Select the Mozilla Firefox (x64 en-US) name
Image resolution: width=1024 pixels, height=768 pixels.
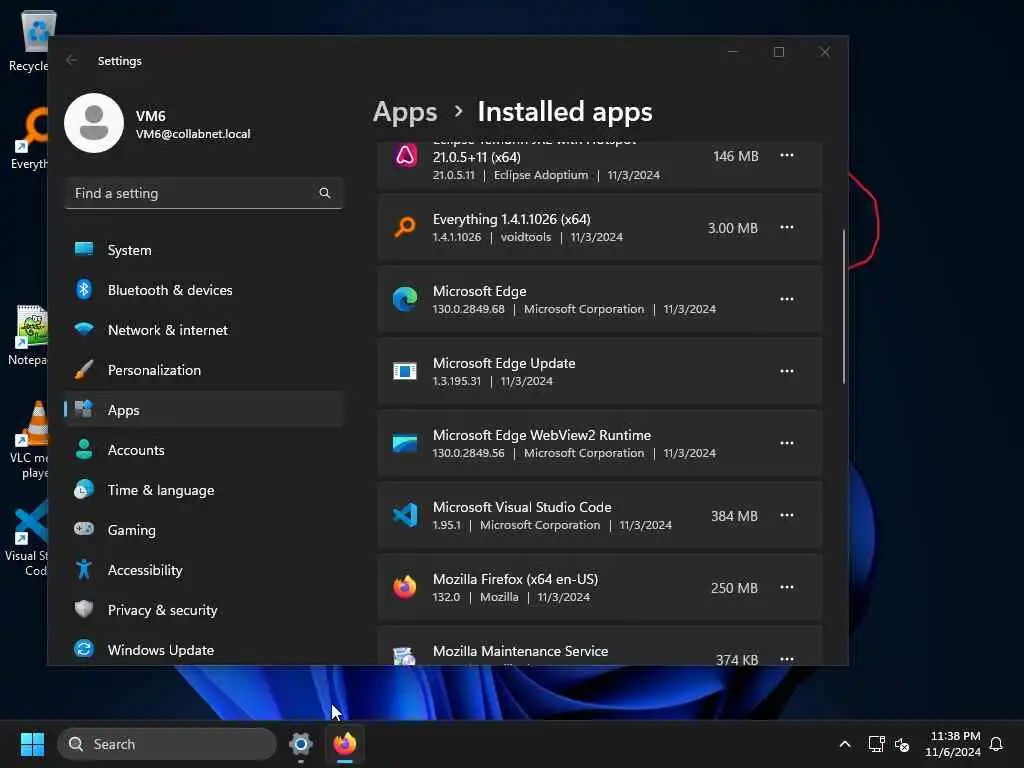point(515,579)
